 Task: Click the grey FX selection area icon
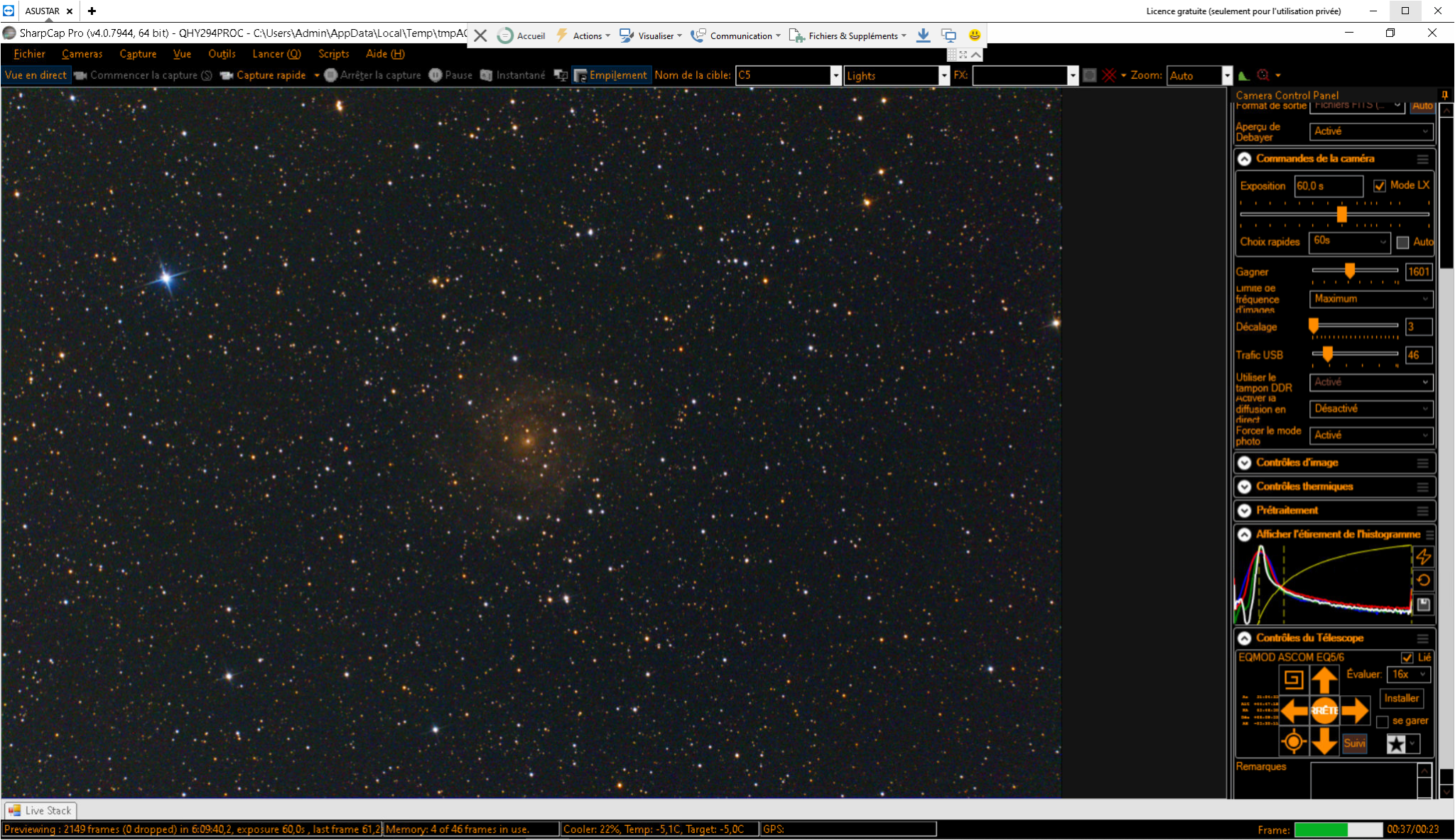point(1090,75)
